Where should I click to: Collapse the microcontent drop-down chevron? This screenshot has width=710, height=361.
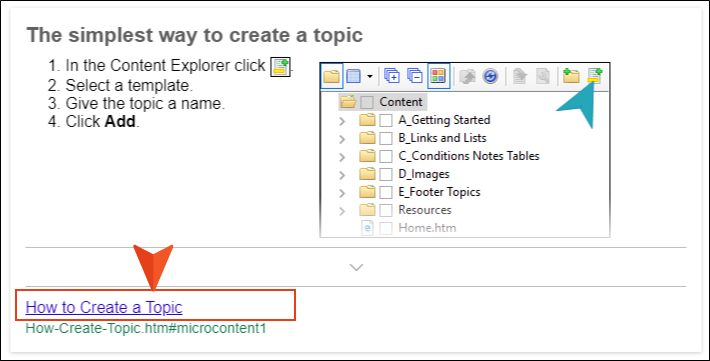point(356,267)
